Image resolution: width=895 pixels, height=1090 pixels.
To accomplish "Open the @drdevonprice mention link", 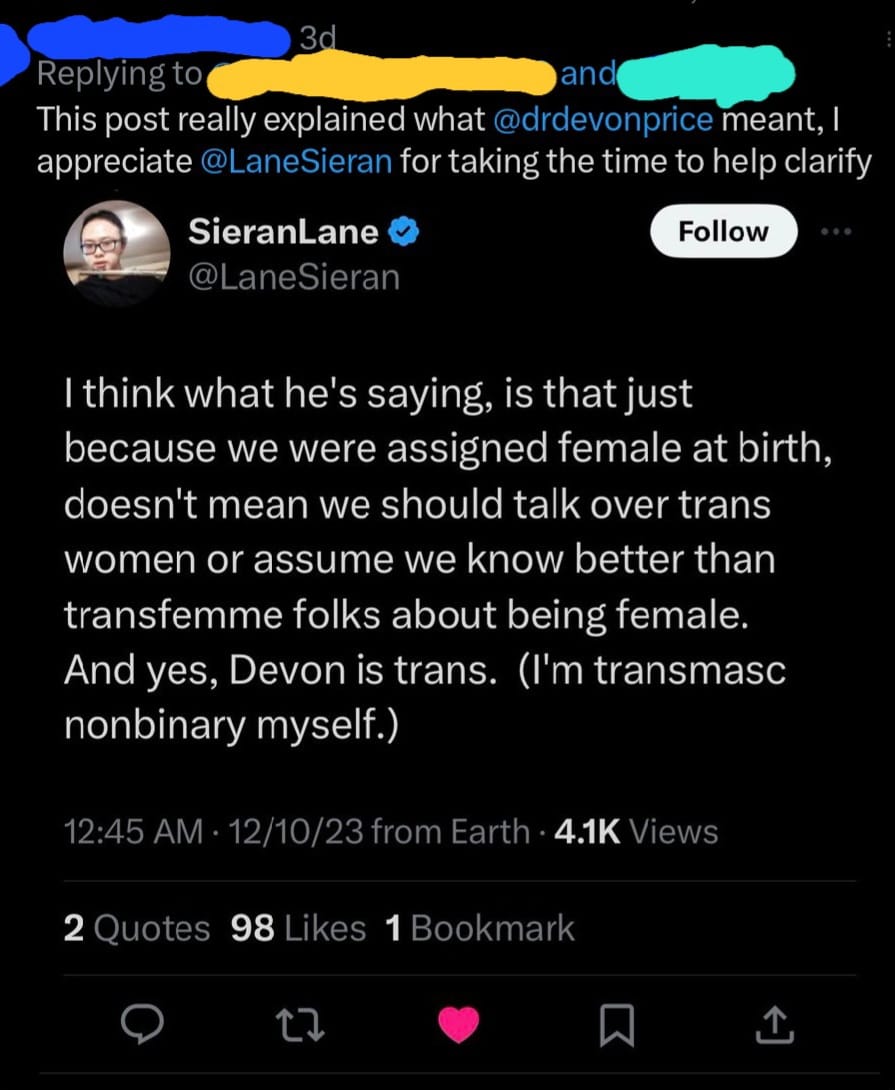I will (x=604, y=120).
